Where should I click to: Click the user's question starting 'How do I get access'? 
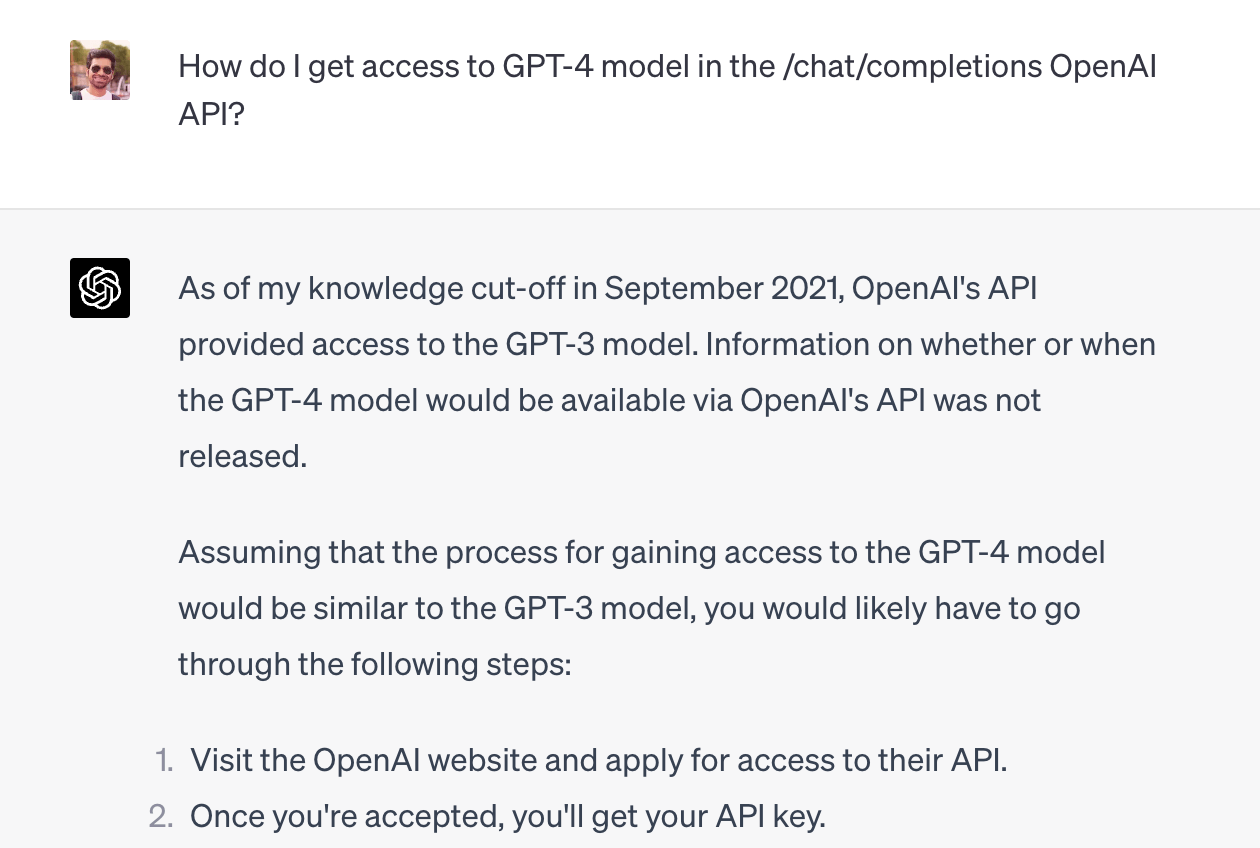tap(667, 91)
